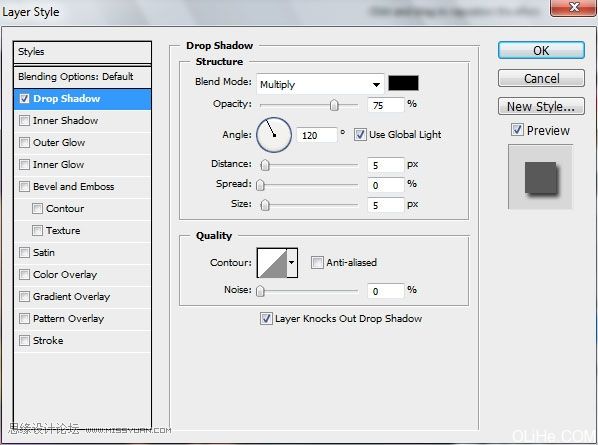Enable the Outer Glow checkbox
The width and height of the screenshot is (598, 445).
(24, 143)
